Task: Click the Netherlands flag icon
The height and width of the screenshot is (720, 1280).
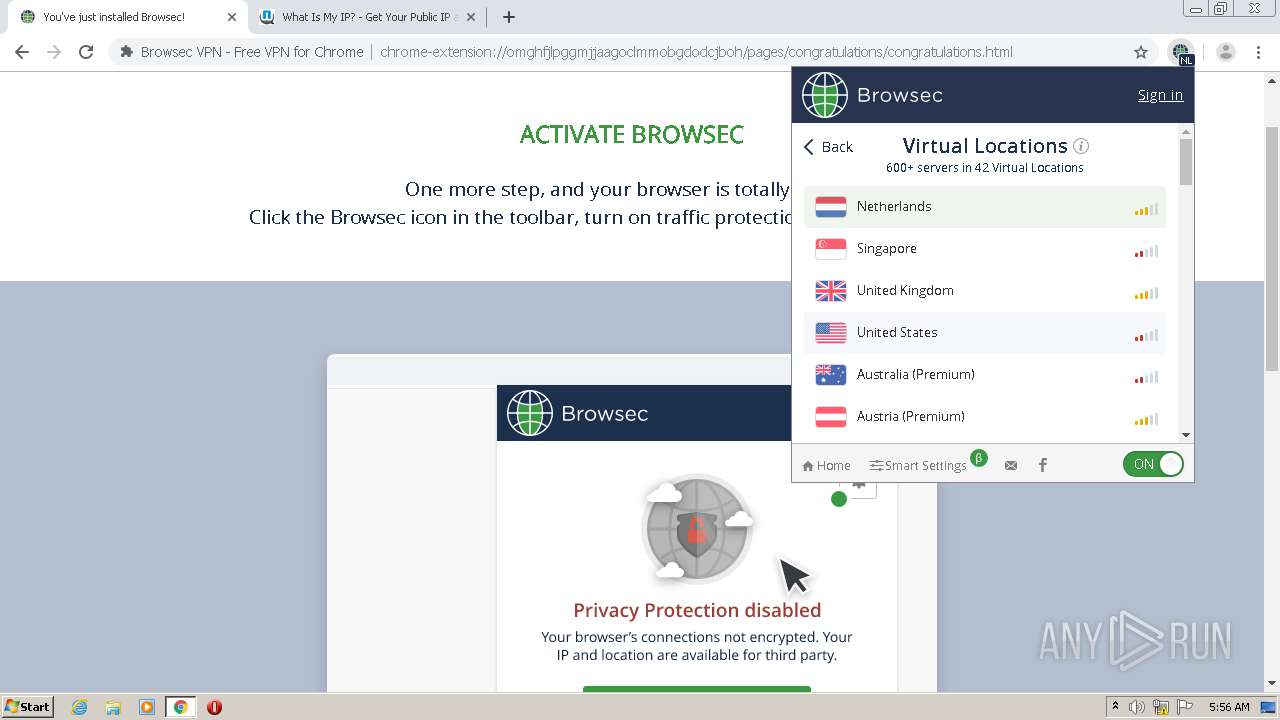Action: 831,207
